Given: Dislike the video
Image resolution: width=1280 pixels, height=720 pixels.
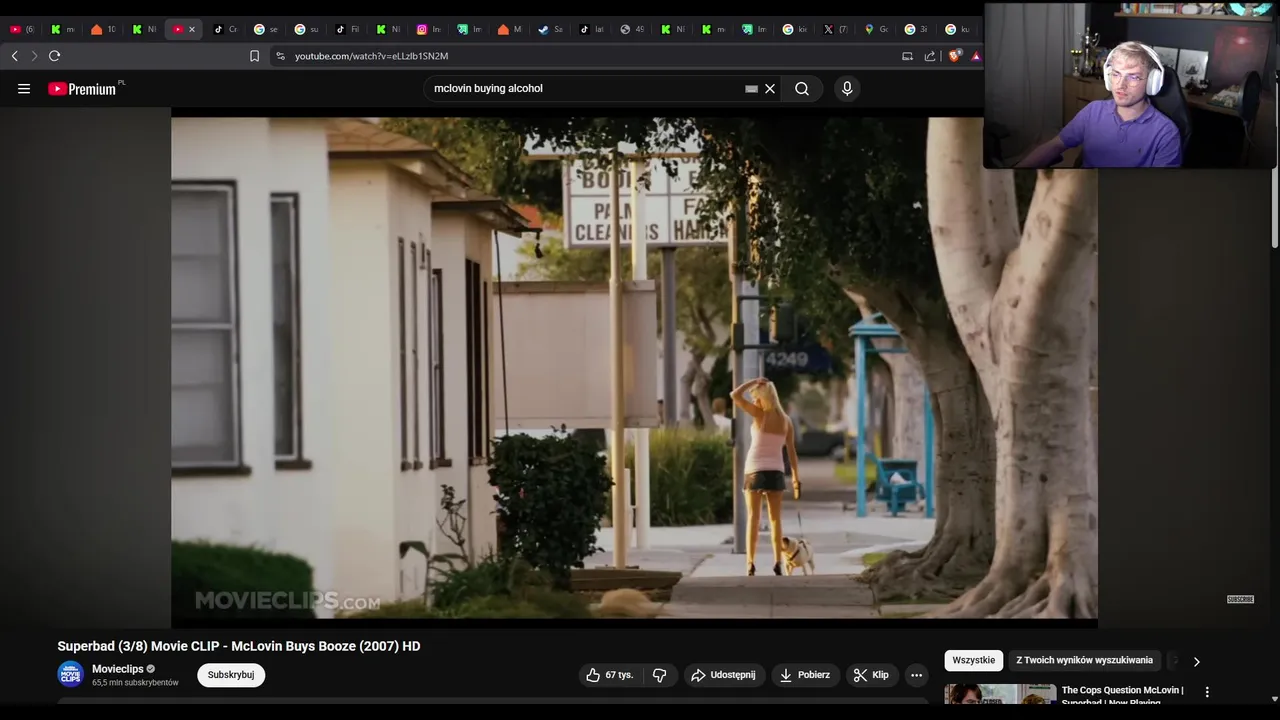Looking at the screenshot, I should tap(659, 675).
